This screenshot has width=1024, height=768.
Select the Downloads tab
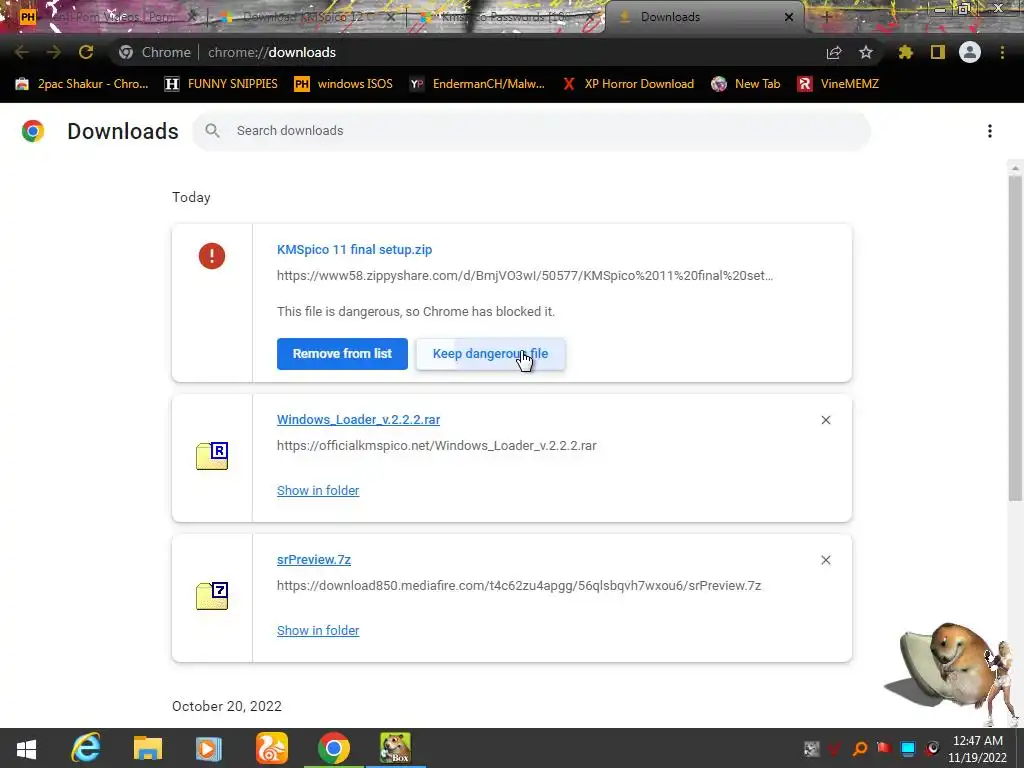click(702, 18)
